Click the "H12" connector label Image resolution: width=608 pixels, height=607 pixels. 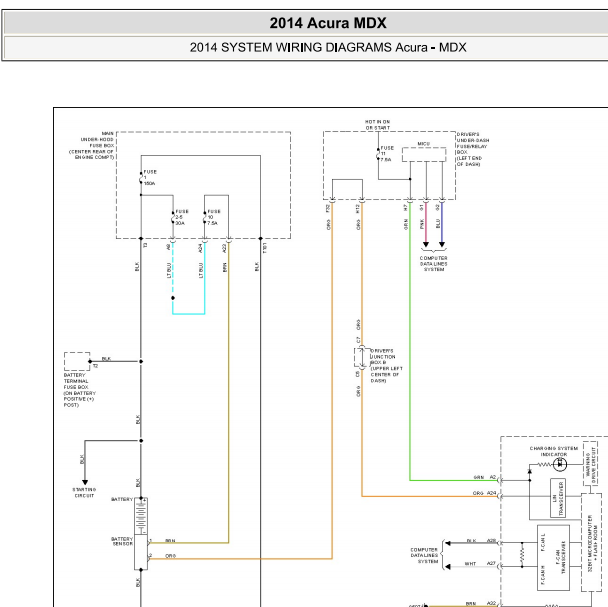pos(358,209)
